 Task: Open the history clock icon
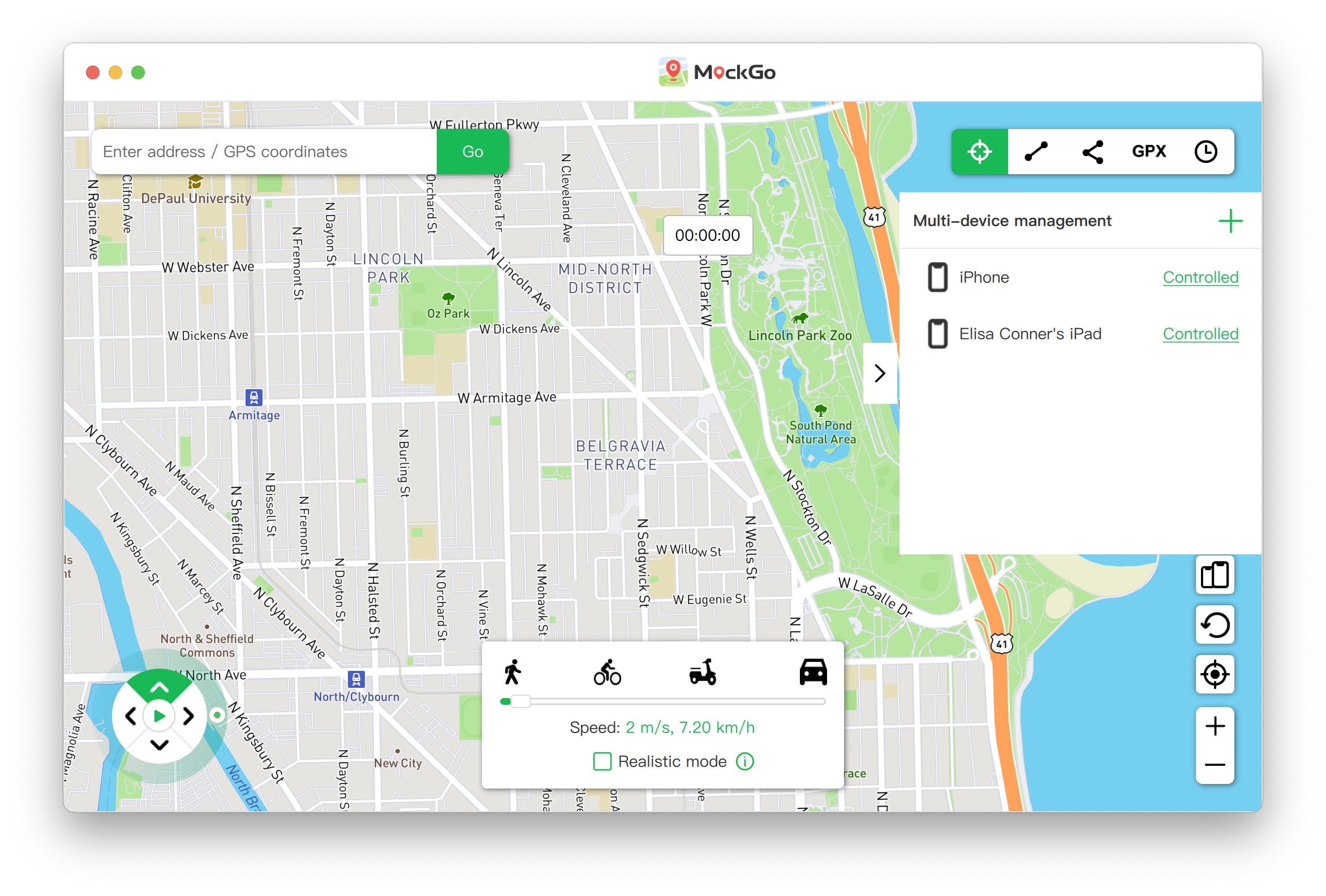click(x=1205, y=151)
